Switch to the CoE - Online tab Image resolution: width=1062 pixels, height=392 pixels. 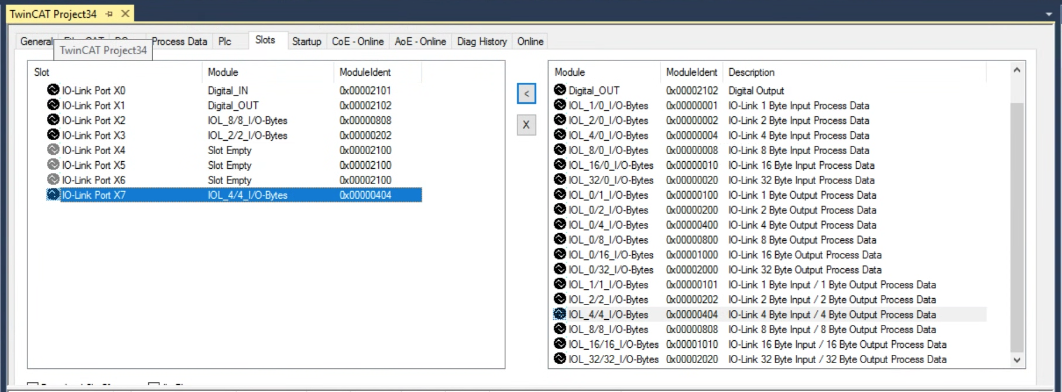coord(358,41)
